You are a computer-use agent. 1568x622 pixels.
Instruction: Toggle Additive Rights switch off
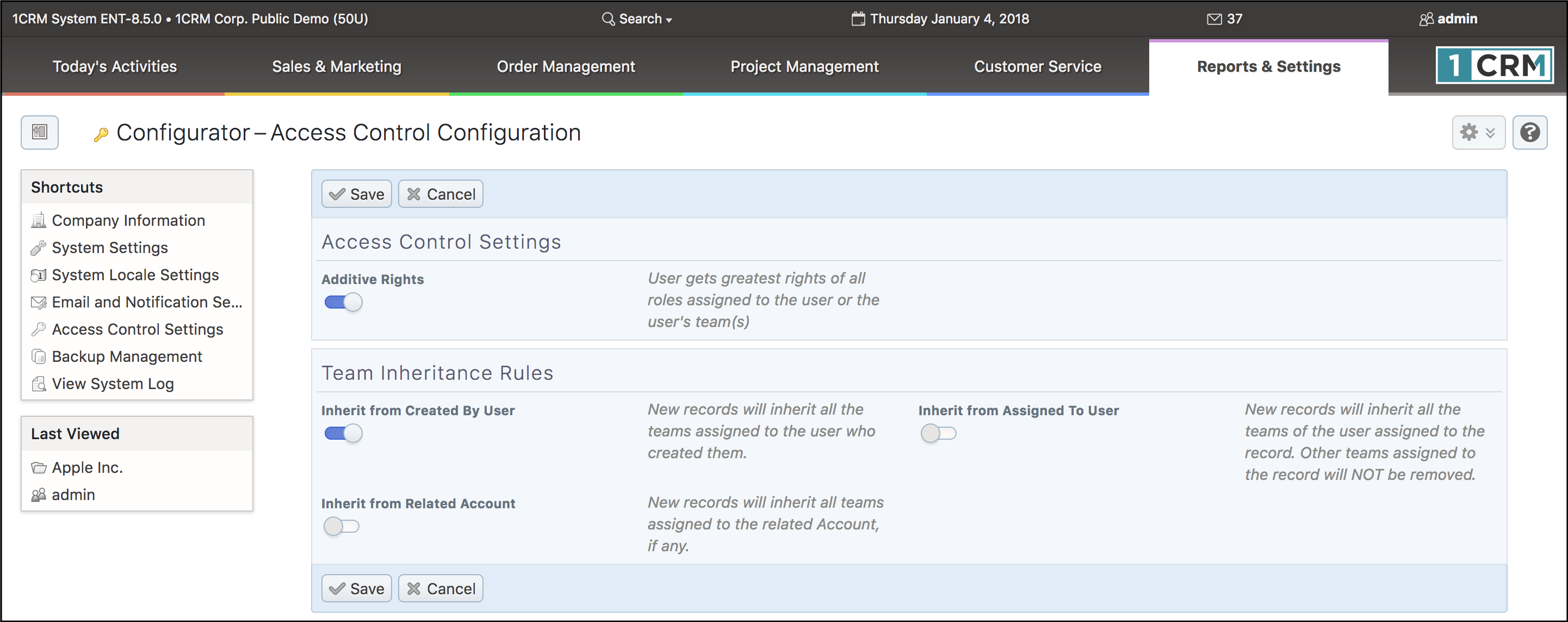pos(343,302)
